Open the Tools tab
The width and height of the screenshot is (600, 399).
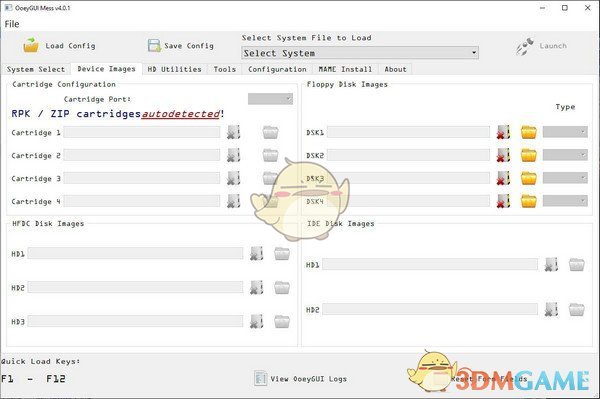tap(225, 69)
